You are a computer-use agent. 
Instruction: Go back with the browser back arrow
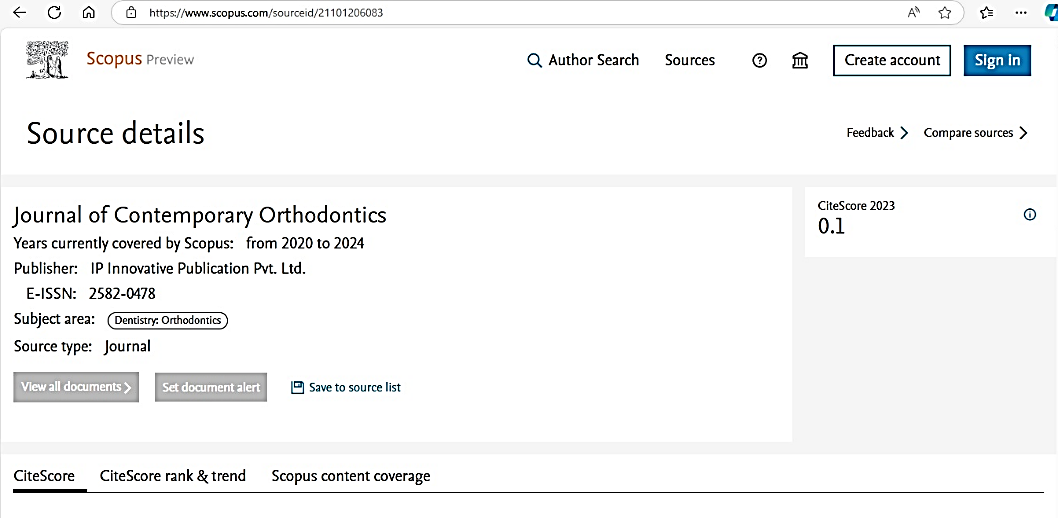[20, 12]
